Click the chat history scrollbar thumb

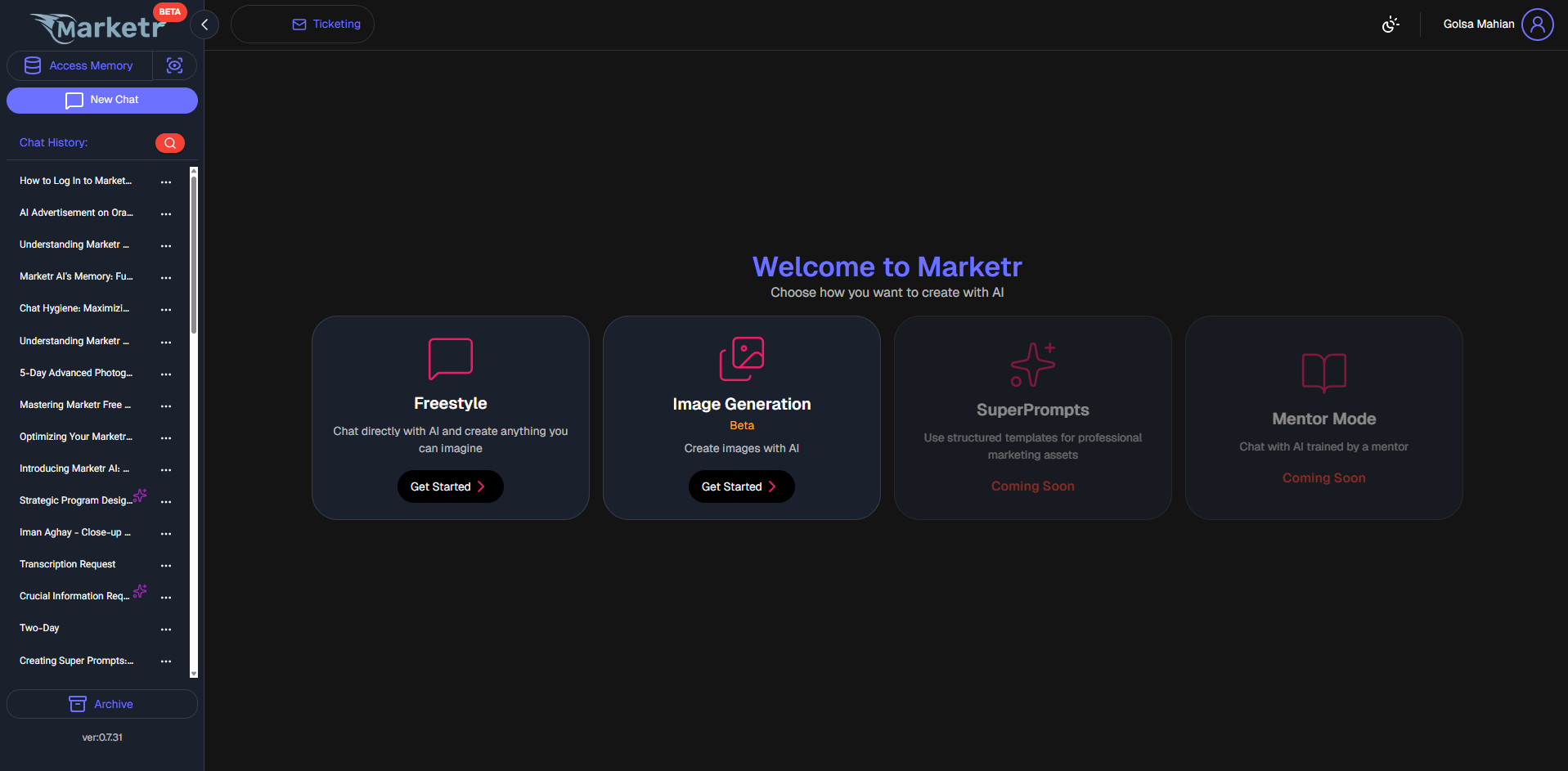194,255
